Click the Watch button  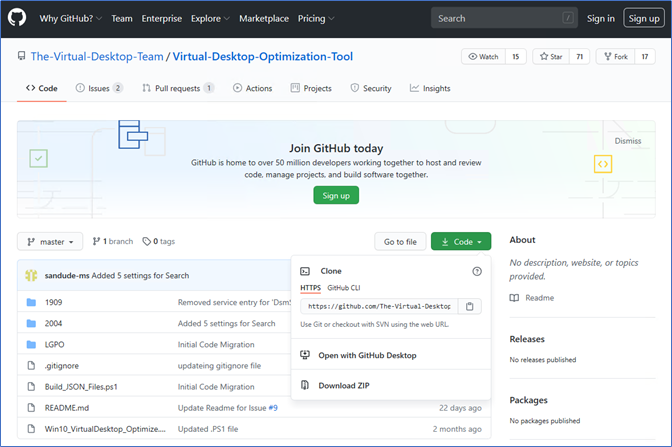483,57
